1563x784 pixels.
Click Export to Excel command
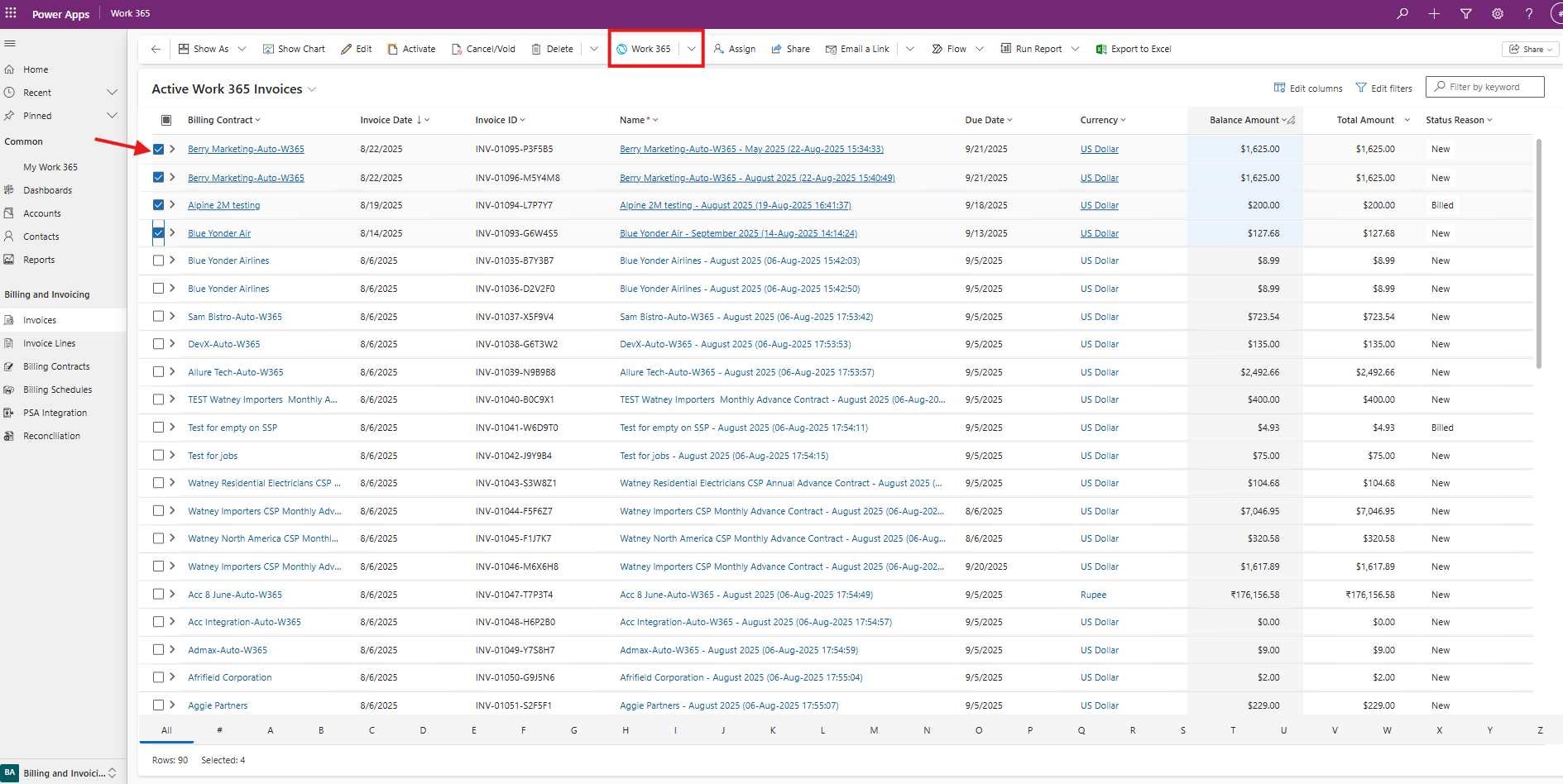pyautogui.click(x=1134, y=49)
